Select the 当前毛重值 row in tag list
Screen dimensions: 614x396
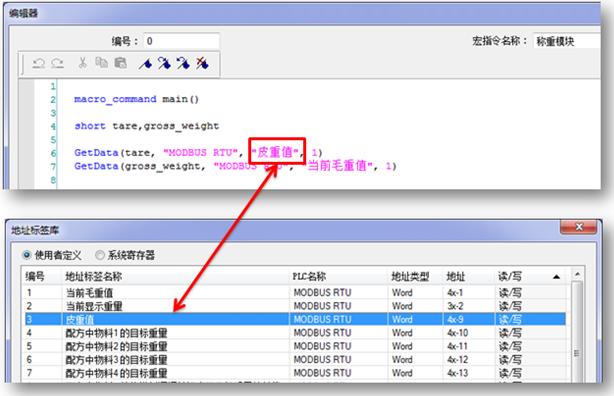tap(295, 293)
